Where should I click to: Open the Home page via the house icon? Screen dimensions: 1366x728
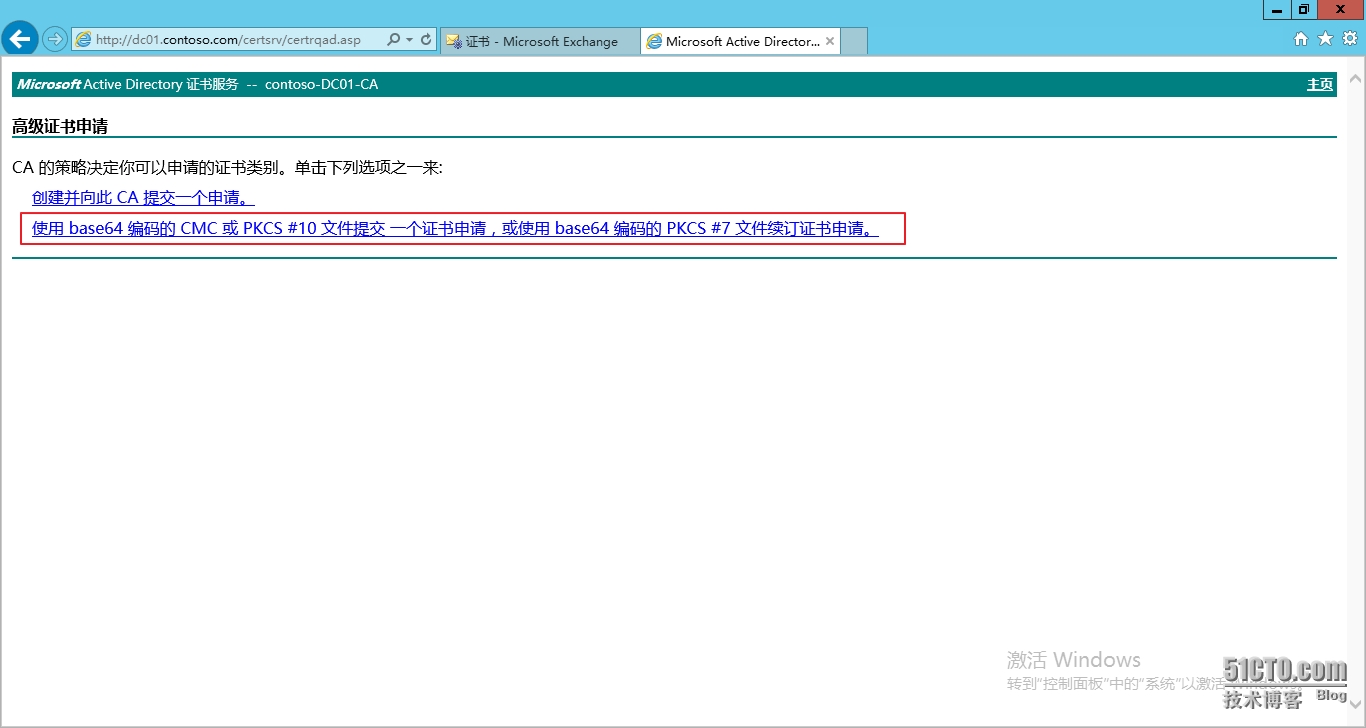pos(1301,38)
